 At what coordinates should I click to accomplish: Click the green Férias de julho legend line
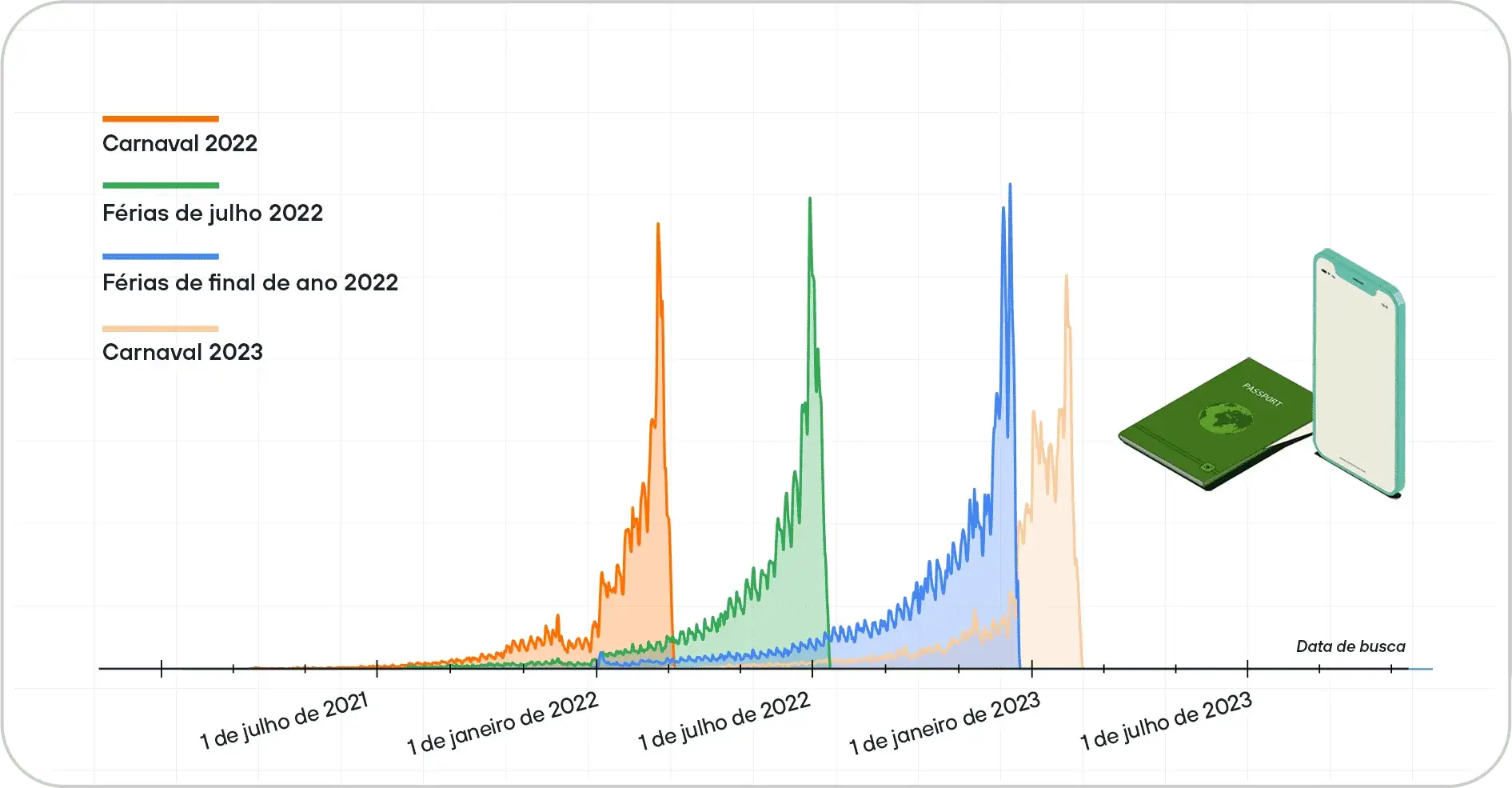click(x=161, y=186)
